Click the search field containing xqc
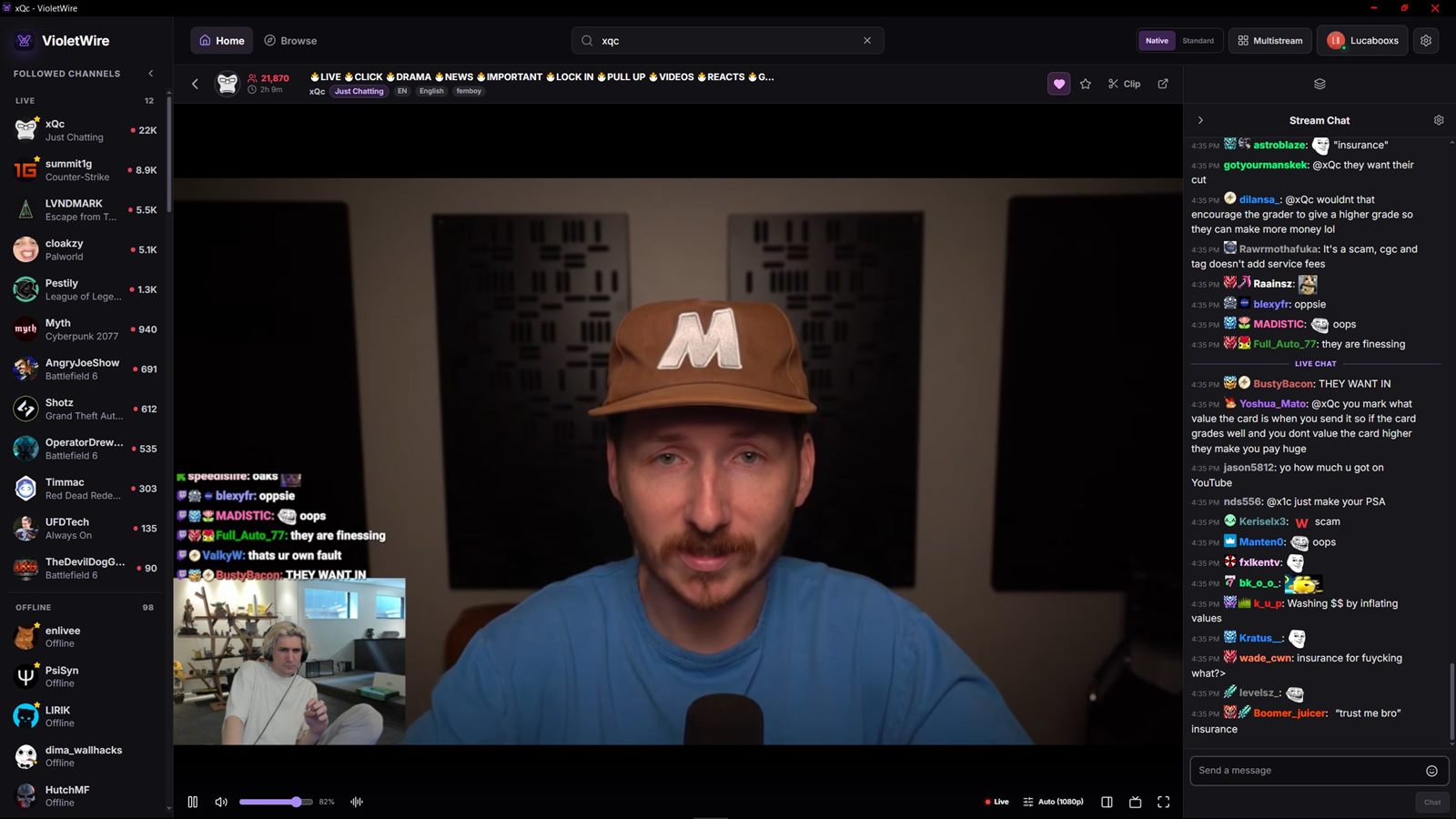 point(726,41)
